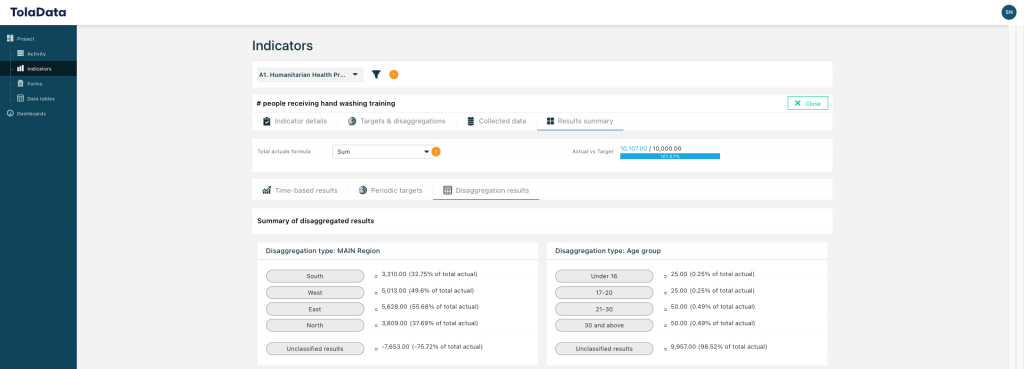
Task: Click 'Summary of disaggregated results' heading
Action: (x=316, y=221)
